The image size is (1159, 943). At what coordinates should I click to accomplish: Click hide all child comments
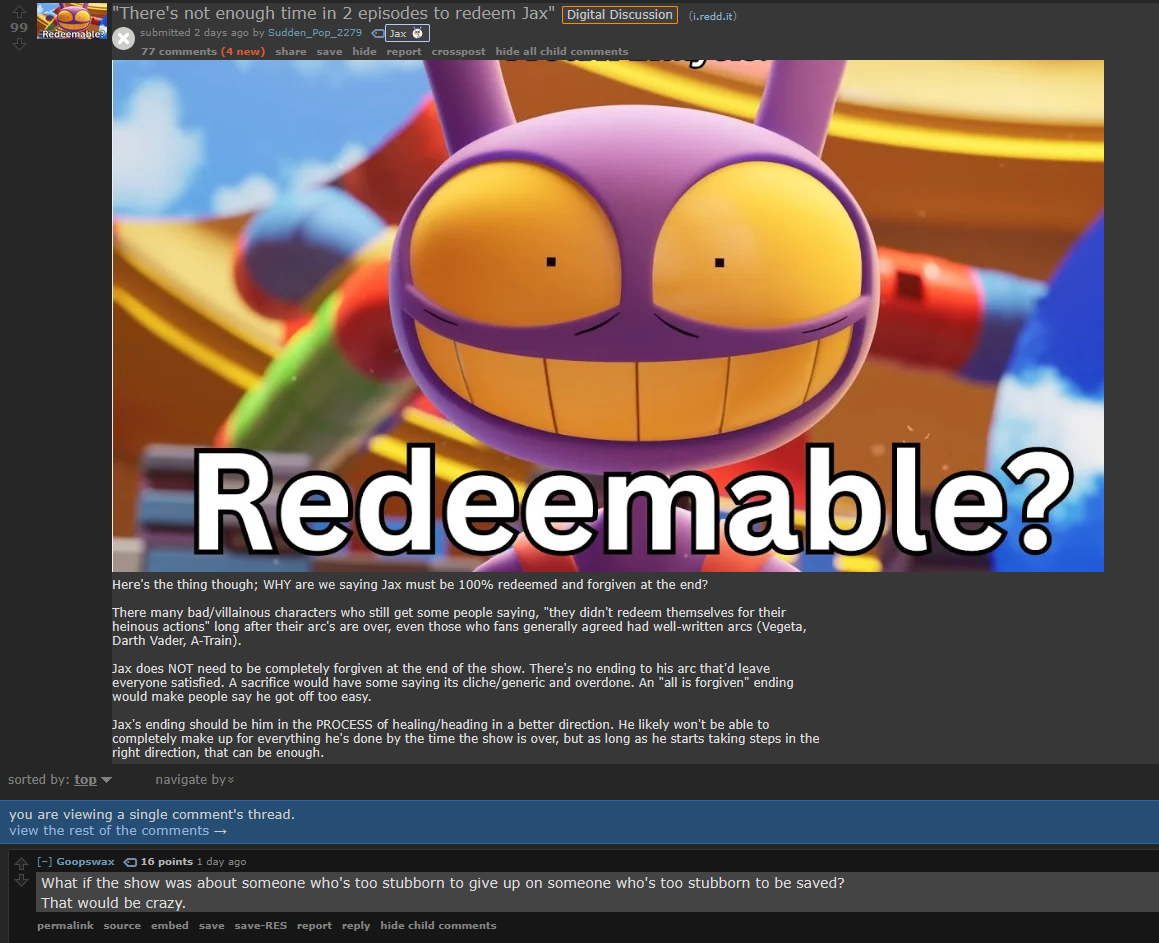(562, 52)
